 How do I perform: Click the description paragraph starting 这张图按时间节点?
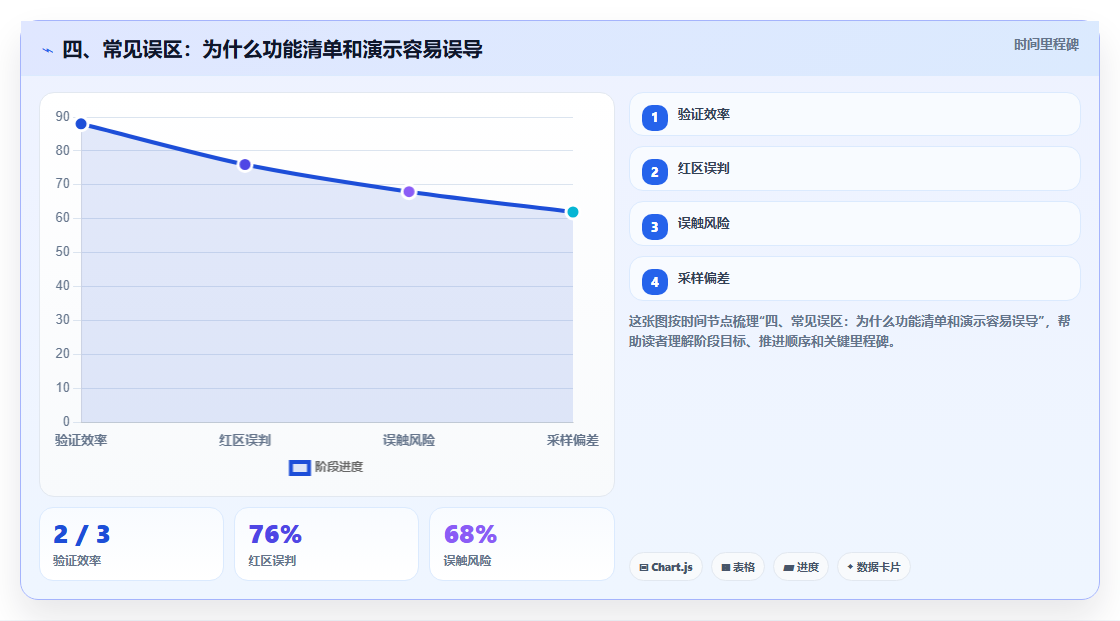tap(849, 332)
